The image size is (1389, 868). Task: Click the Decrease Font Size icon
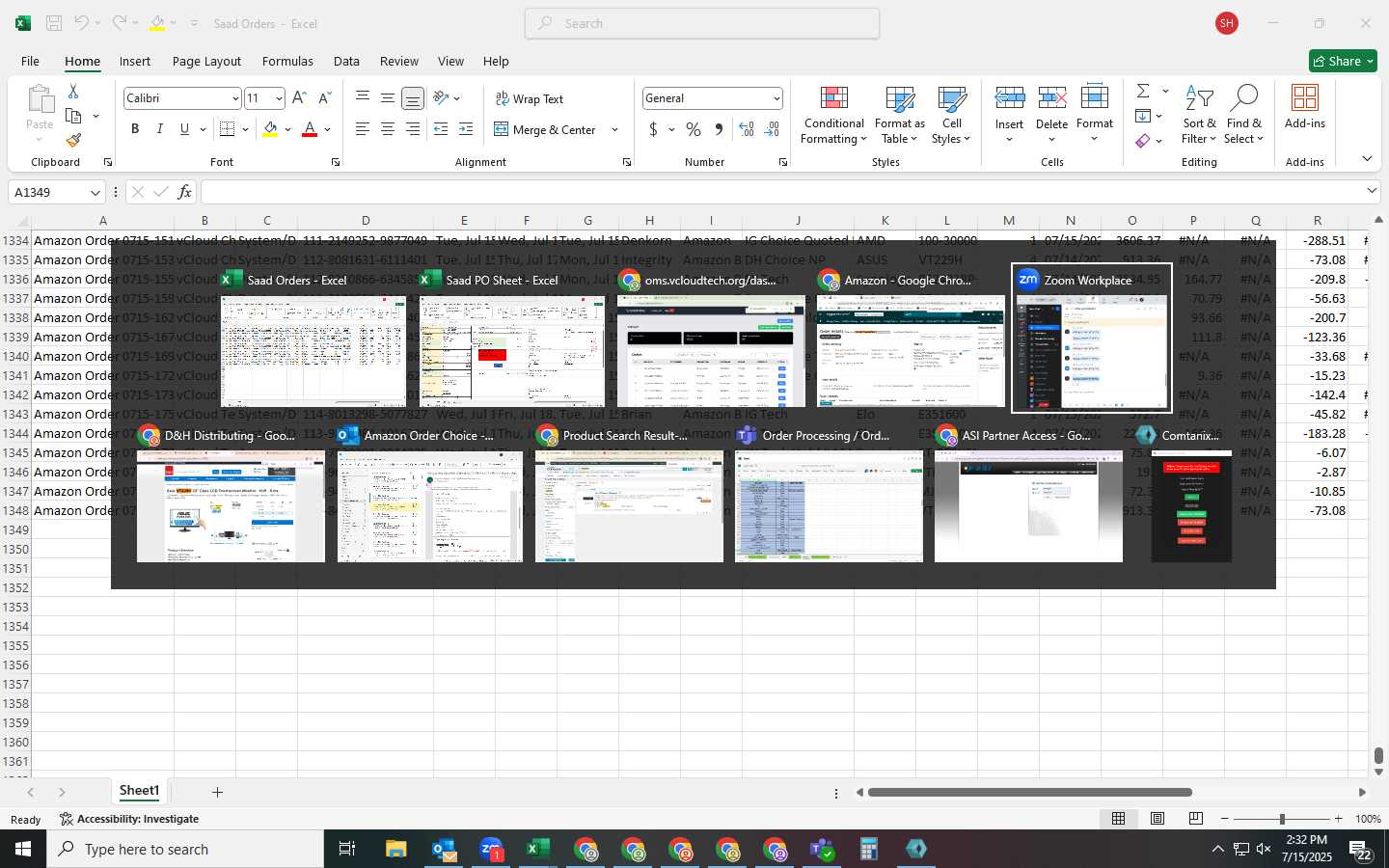(x=324, y=98)
